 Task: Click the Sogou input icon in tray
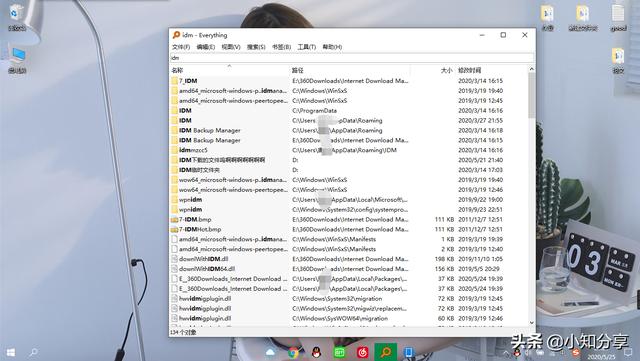point(576,352)
